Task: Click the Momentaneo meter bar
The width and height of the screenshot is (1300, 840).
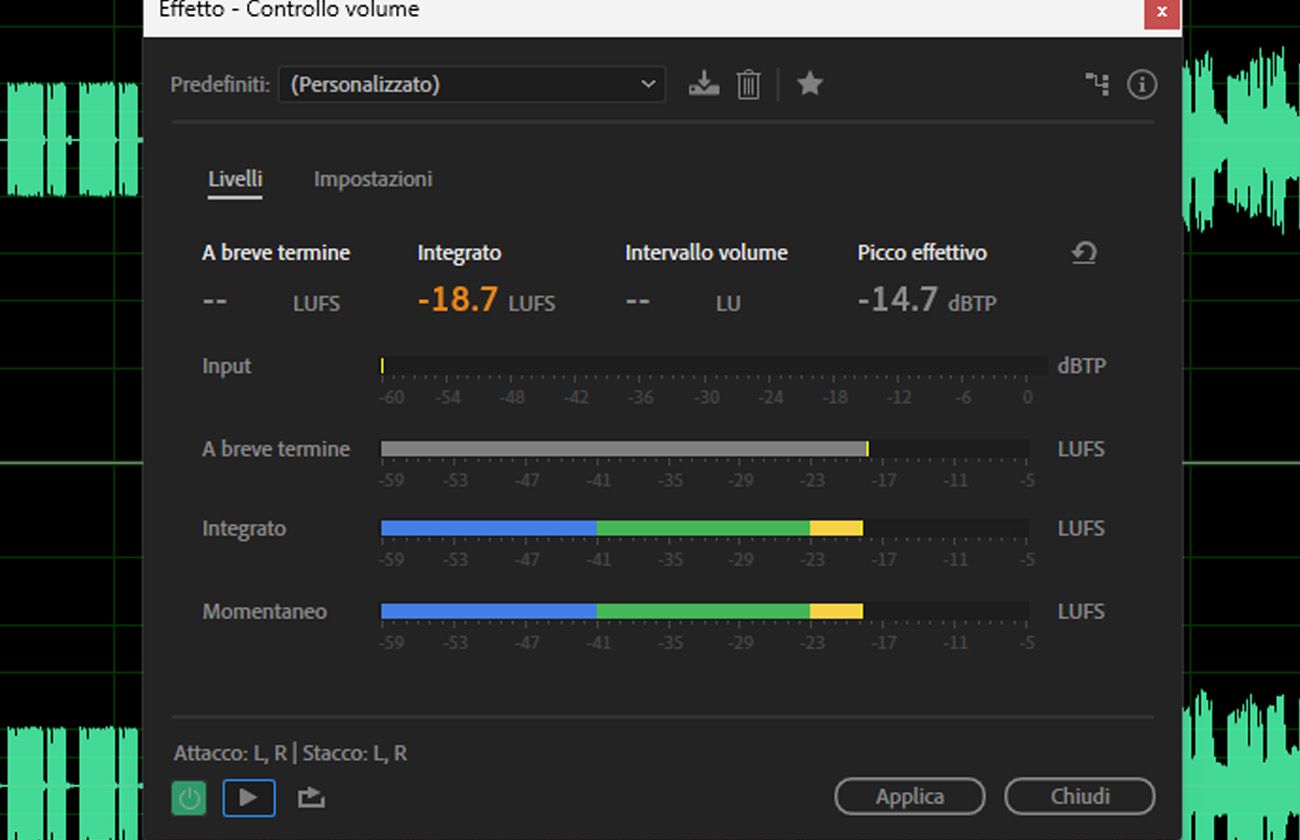Action: pos(700,610)
